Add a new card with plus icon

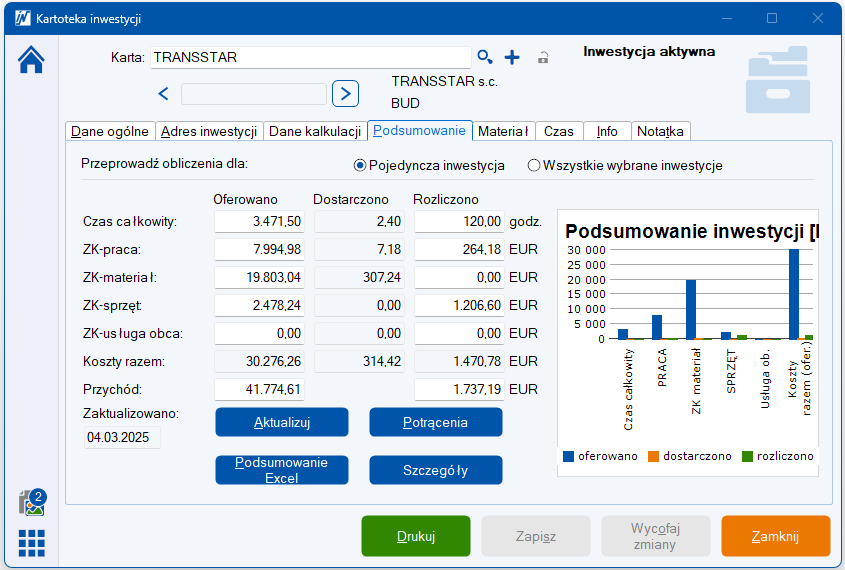coord(512,58)
